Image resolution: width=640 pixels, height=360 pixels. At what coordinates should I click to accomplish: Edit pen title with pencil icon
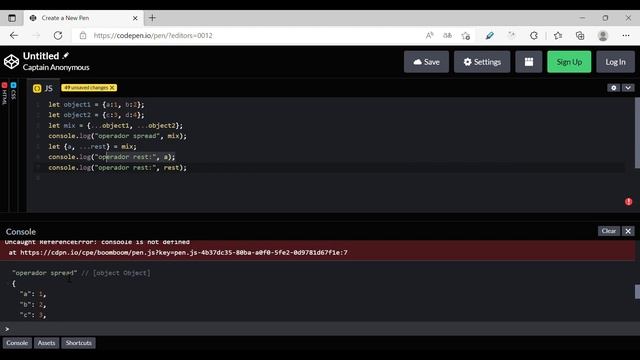[x=66, y=56]
